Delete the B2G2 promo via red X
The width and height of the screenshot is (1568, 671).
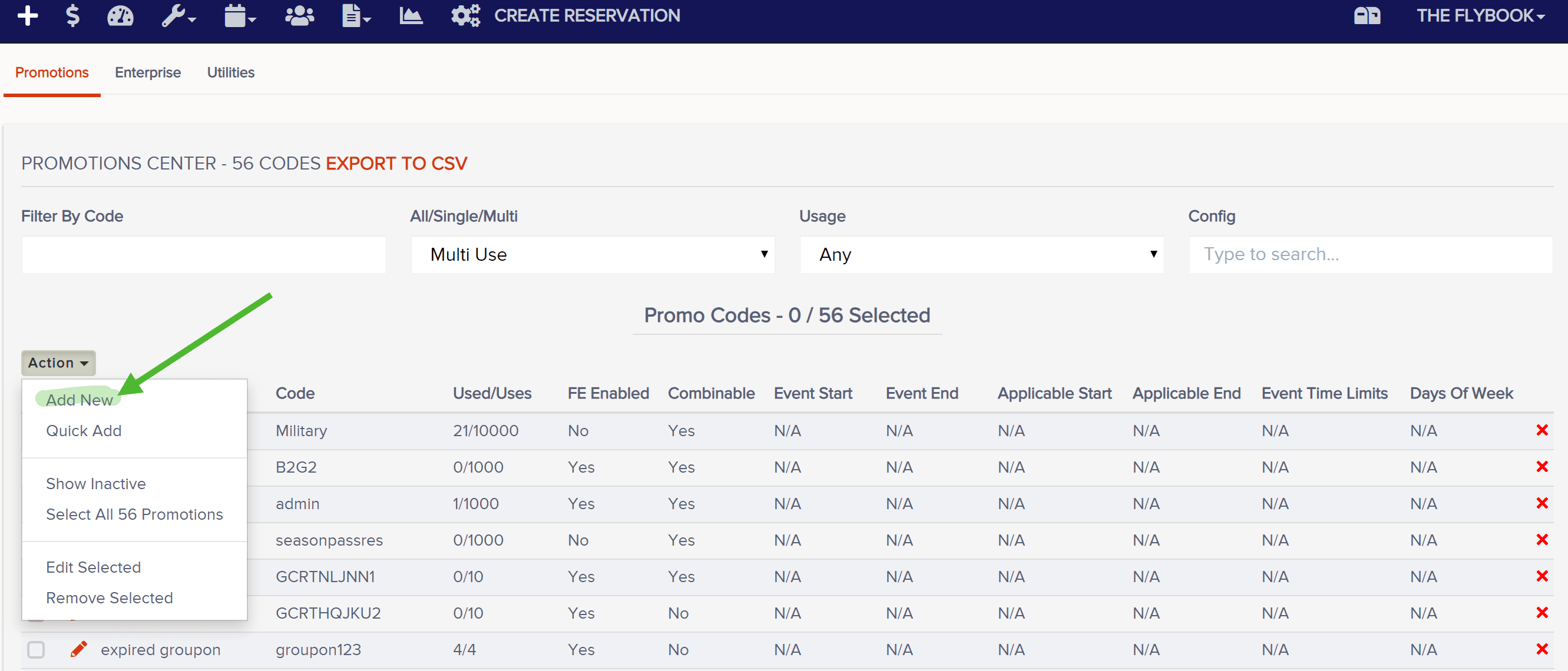(1542, 467)
